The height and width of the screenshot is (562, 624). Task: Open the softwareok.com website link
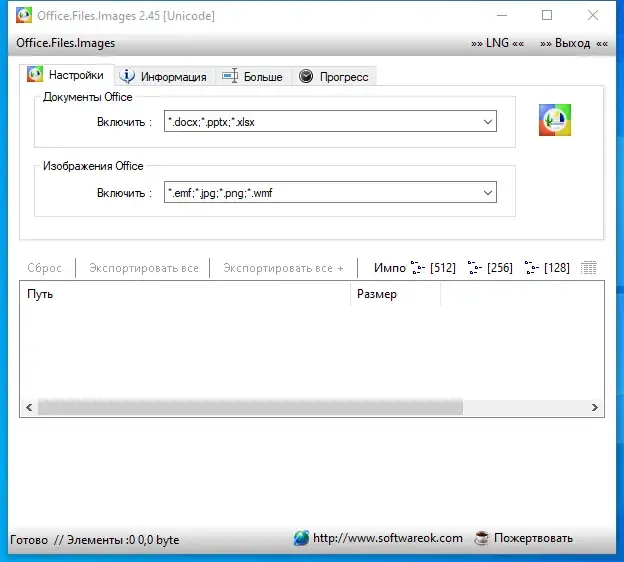[388, 538]
